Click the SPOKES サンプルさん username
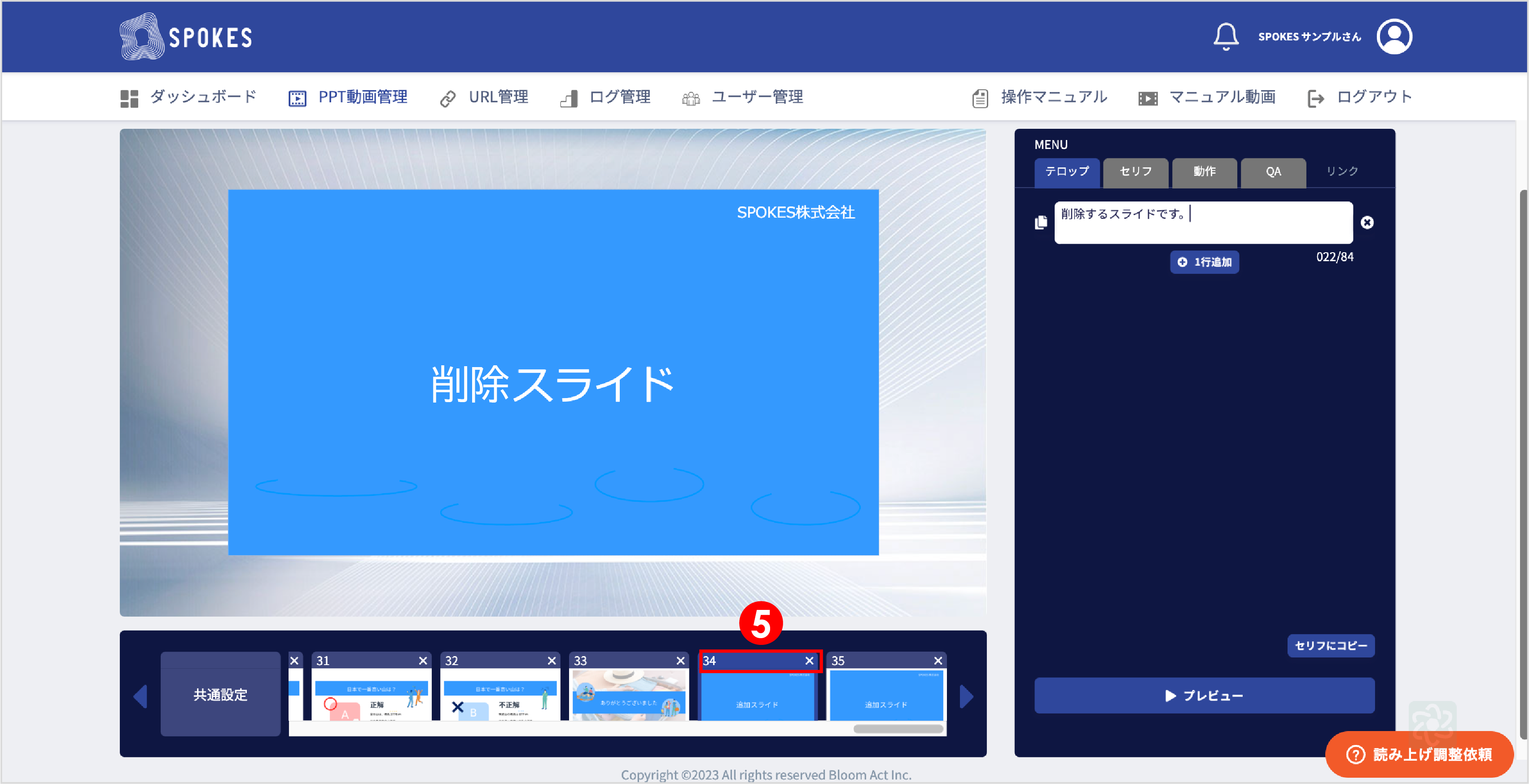The width and height of the screenshot is (1529, 784). coord(1310,37)
